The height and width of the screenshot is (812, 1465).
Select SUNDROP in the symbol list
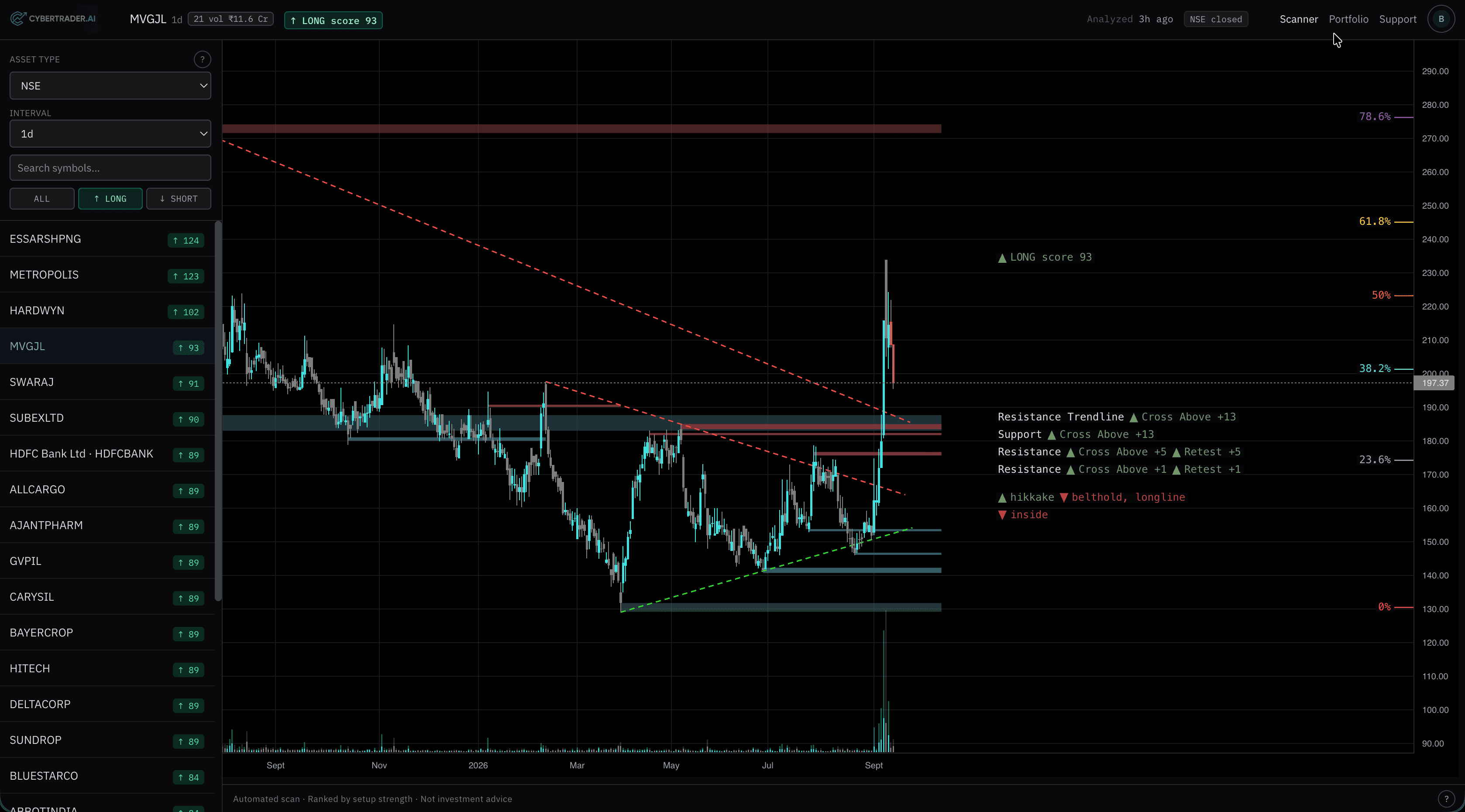coord(107,740)
